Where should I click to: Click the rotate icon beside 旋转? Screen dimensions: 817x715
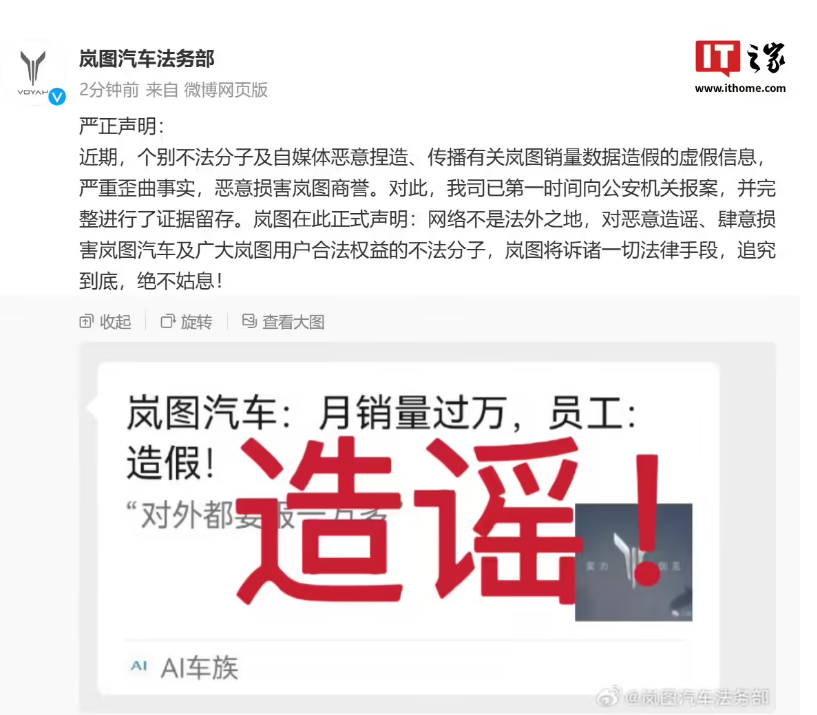coord(168,322)
